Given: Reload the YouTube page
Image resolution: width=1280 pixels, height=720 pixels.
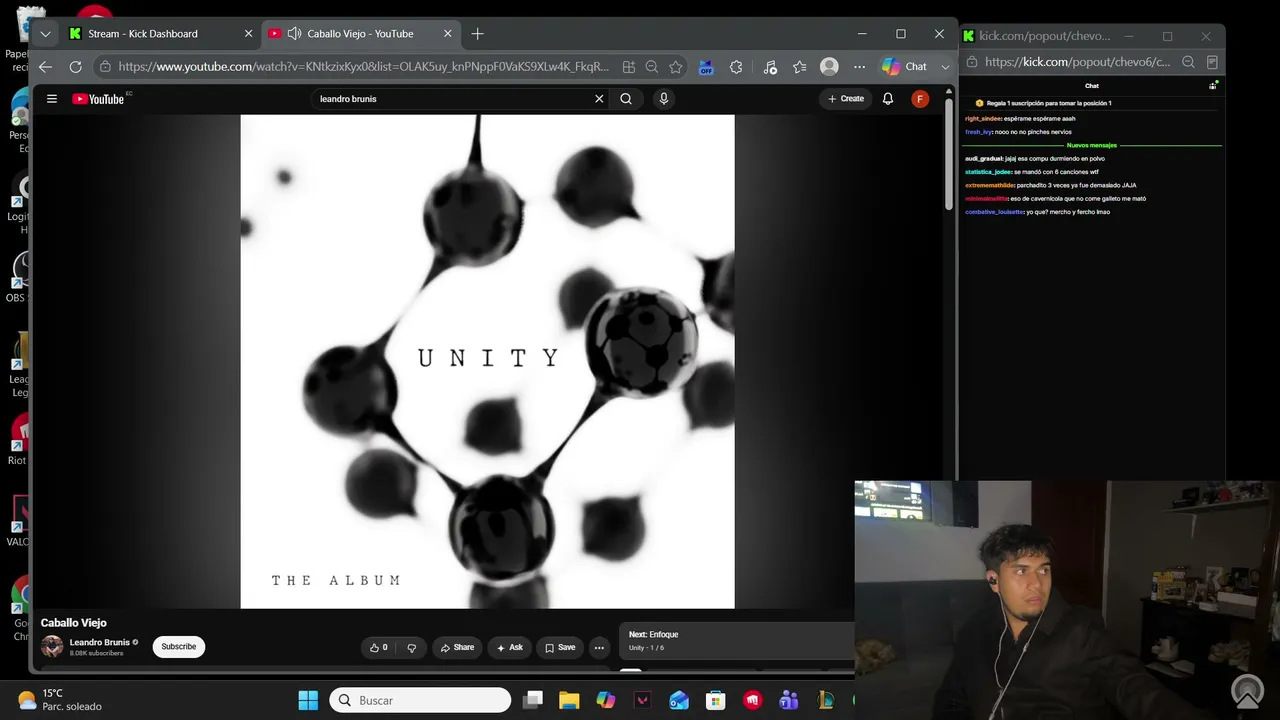Looking at the screenshot, I should coord(75,67).
